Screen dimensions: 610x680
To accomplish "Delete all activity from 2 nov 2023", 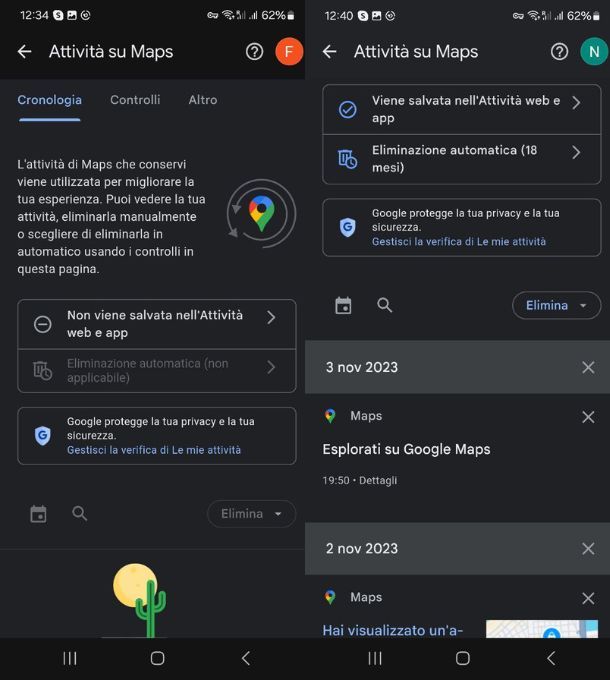I will tap(588, 549).
